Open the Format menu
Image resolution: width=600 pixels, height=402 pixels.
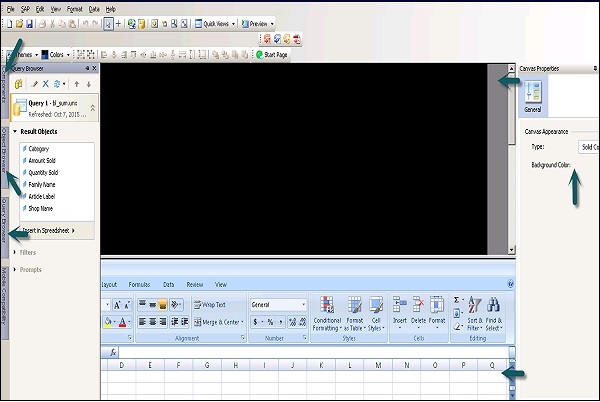[x=74, y=9]
